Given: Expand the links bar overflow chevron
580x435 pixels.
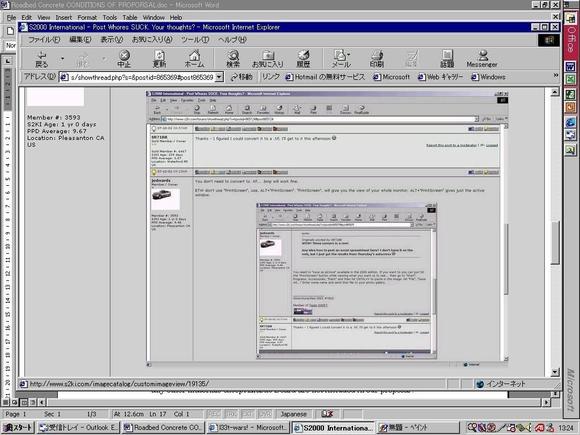Looking at the screenshot, I should [556, 75].
